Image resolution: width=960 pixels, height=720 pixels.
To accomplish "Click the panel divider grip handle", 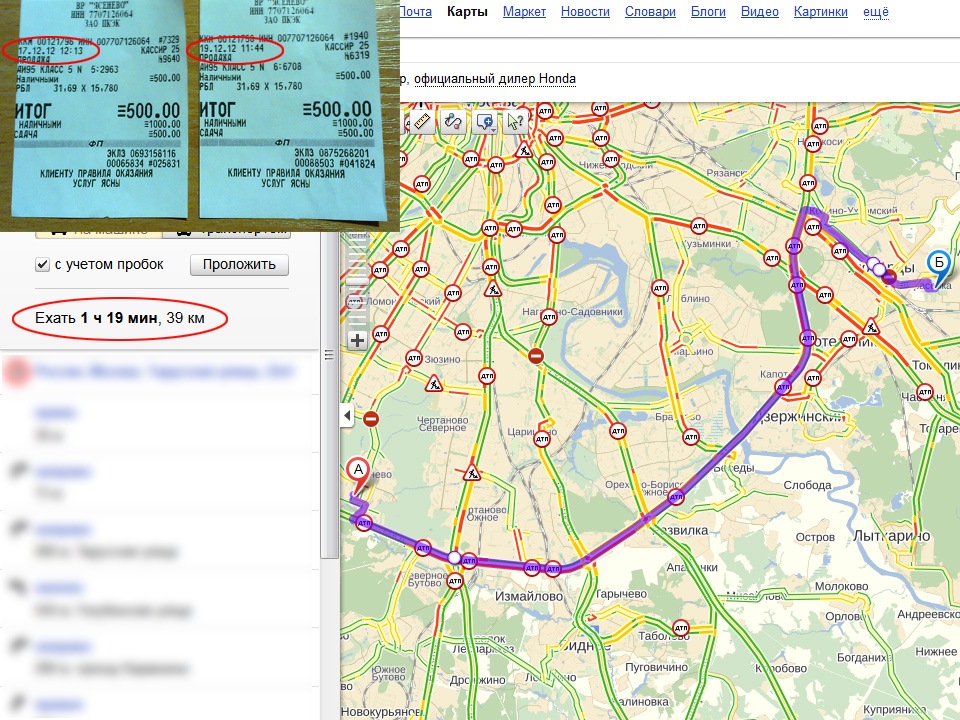I will tap(329, 355).
